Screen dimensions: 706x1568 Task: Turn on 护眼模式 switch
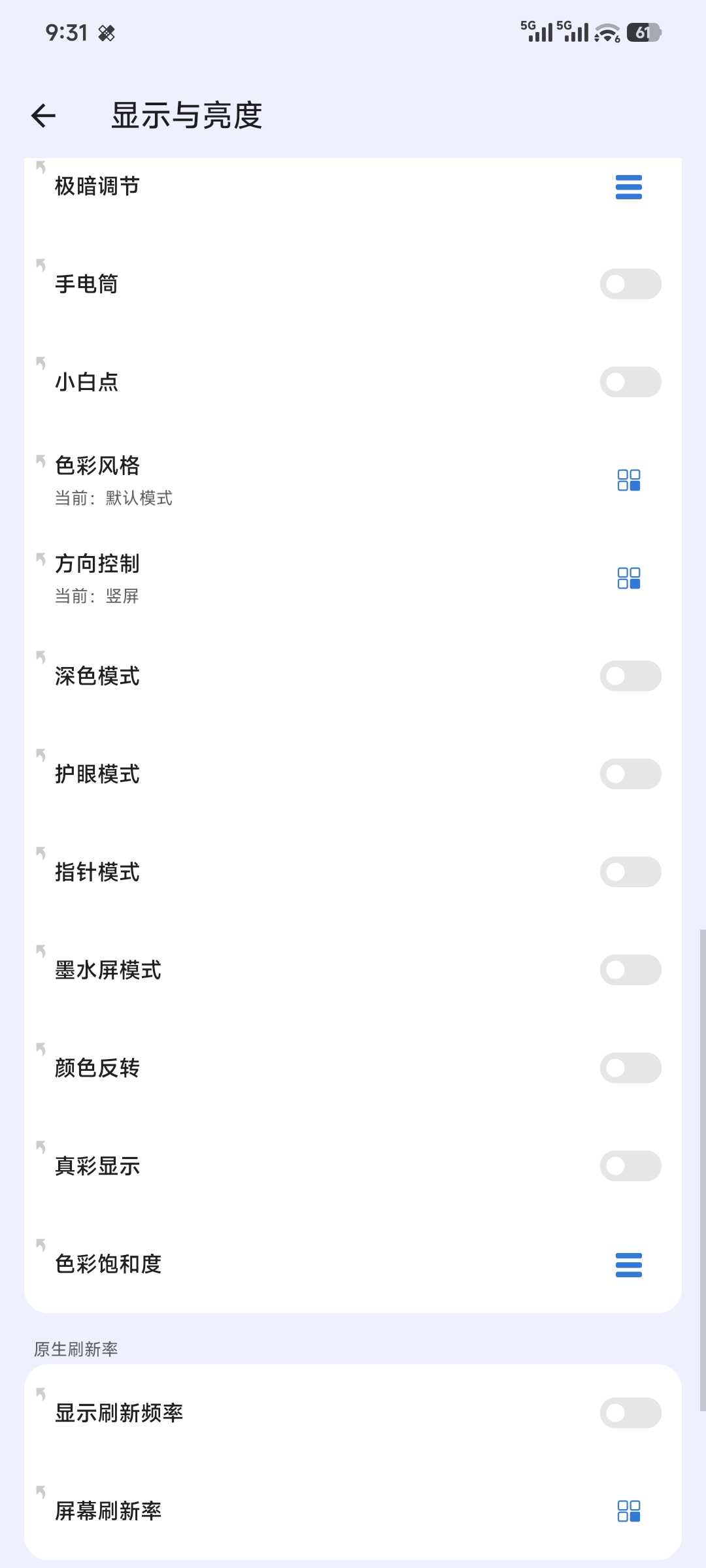630,774
